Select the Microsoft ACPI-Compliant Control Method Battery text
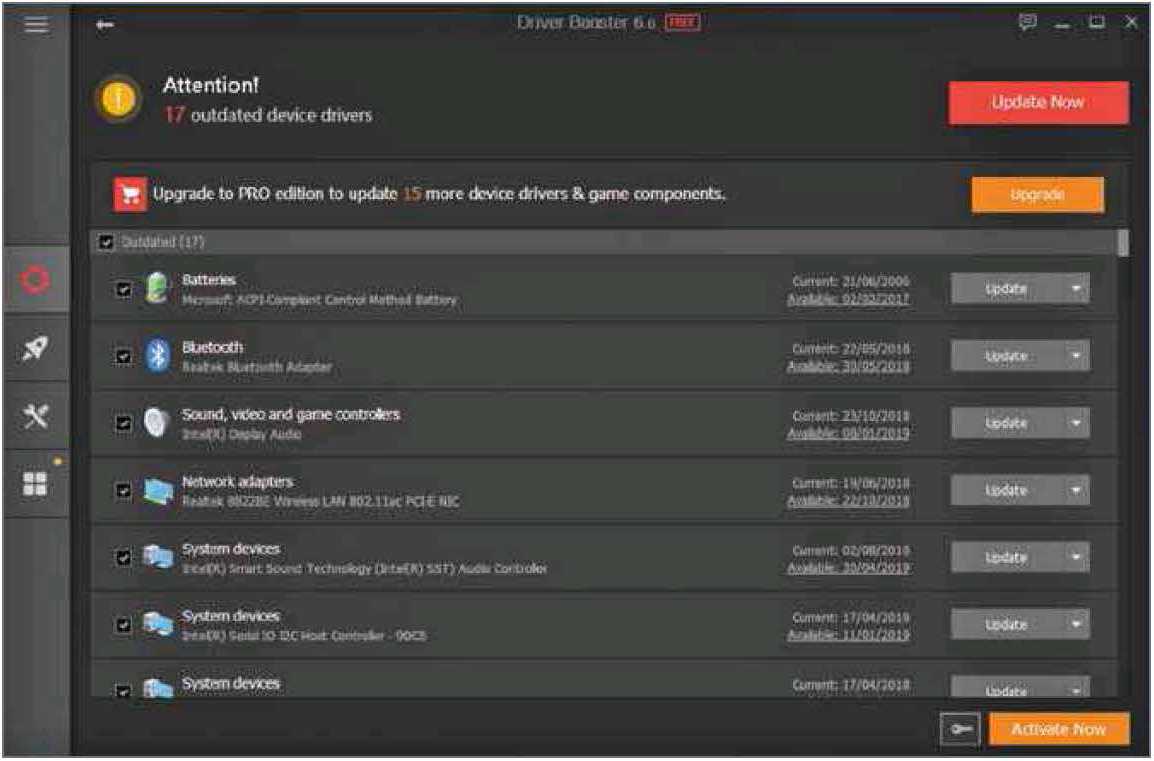 (319, 300)
